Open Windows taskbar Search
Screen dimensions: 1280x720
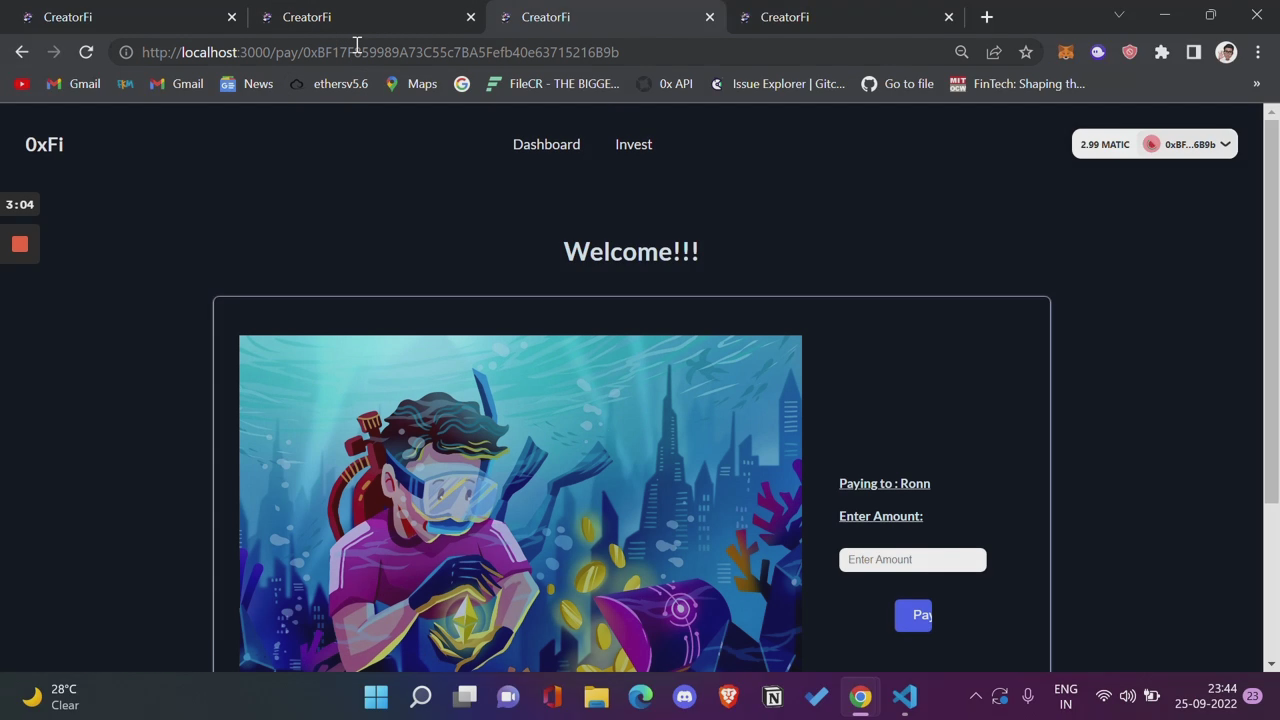pos(421,697)
